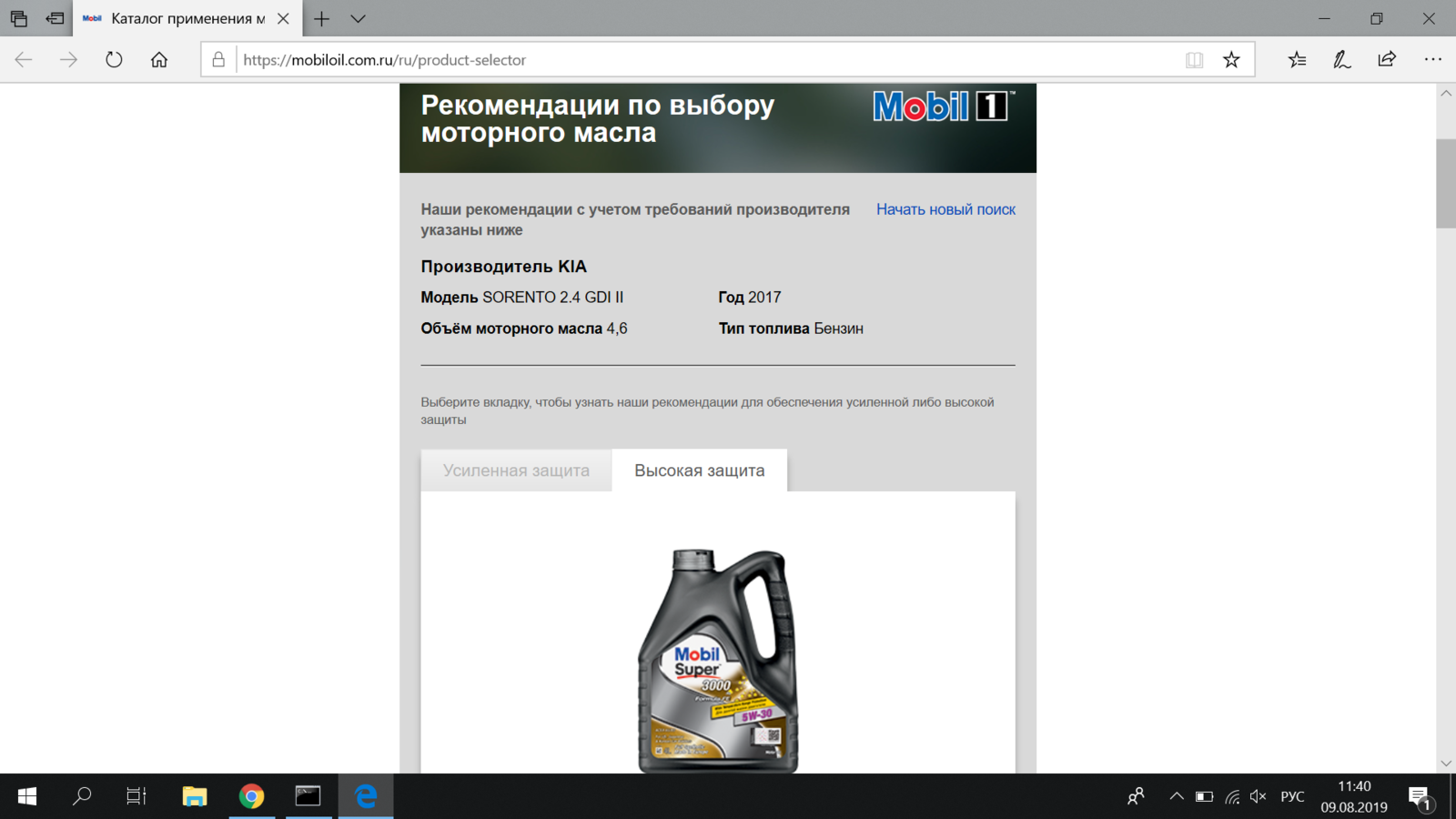Open clock showing 11:40
The image size is (1456, 819).
[x=1354, y=796]
